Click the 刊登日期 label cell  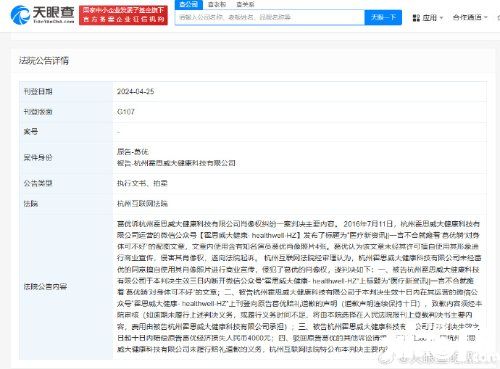coord(66,92)
